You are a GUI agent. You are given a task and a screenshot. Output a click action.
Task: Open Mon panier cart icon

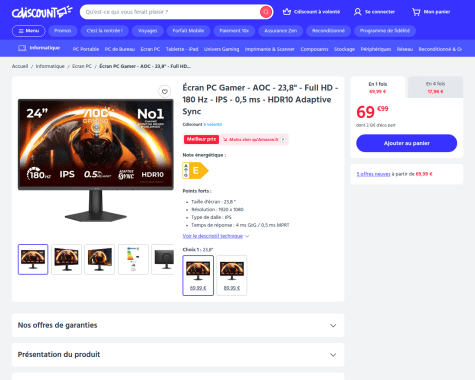416,12
